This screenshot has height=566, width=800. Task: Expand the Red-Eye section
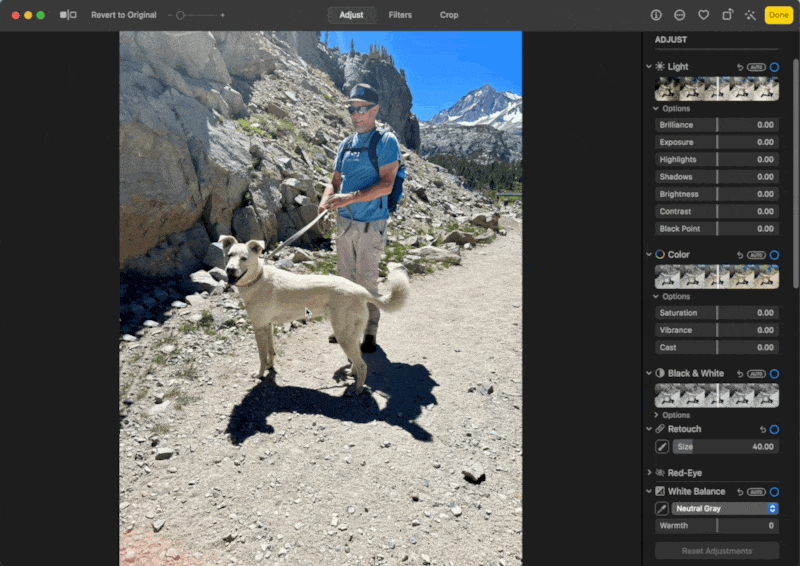tap(649, 472)
